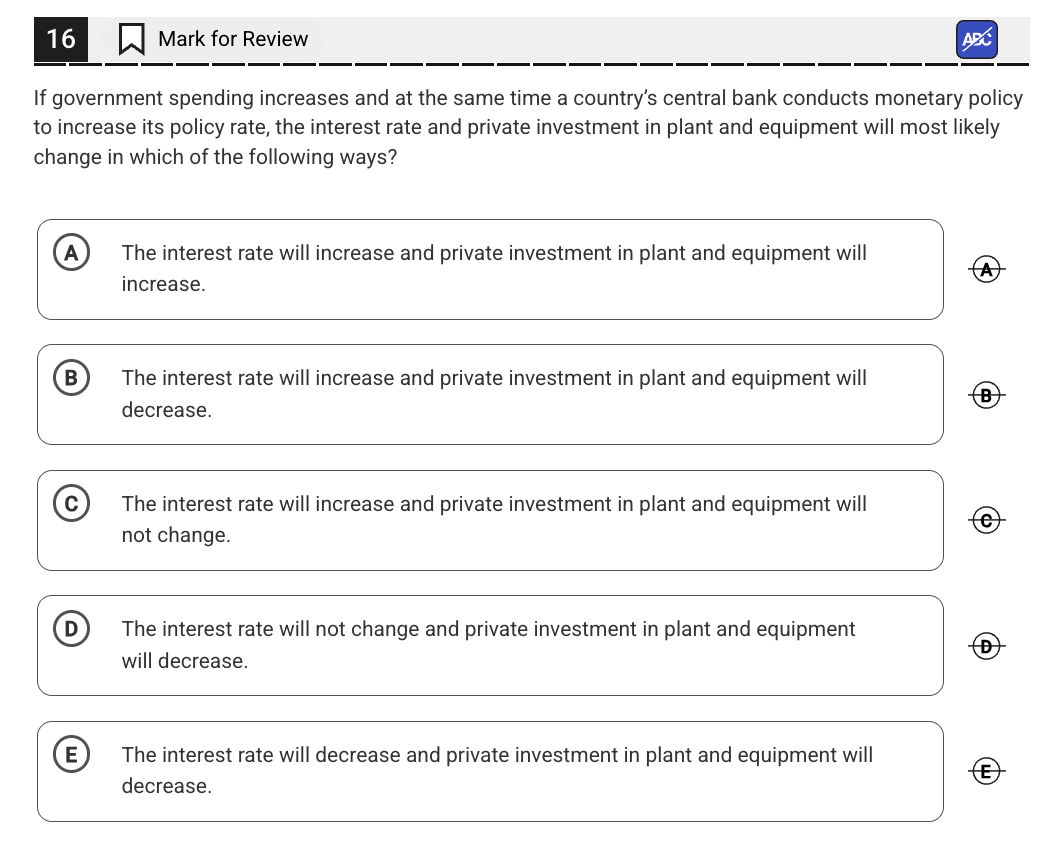Eliminate option E with its crossed-E icon
This screenshot has width=1042, height=848.
pyautogui.click(x=987, y=771)
